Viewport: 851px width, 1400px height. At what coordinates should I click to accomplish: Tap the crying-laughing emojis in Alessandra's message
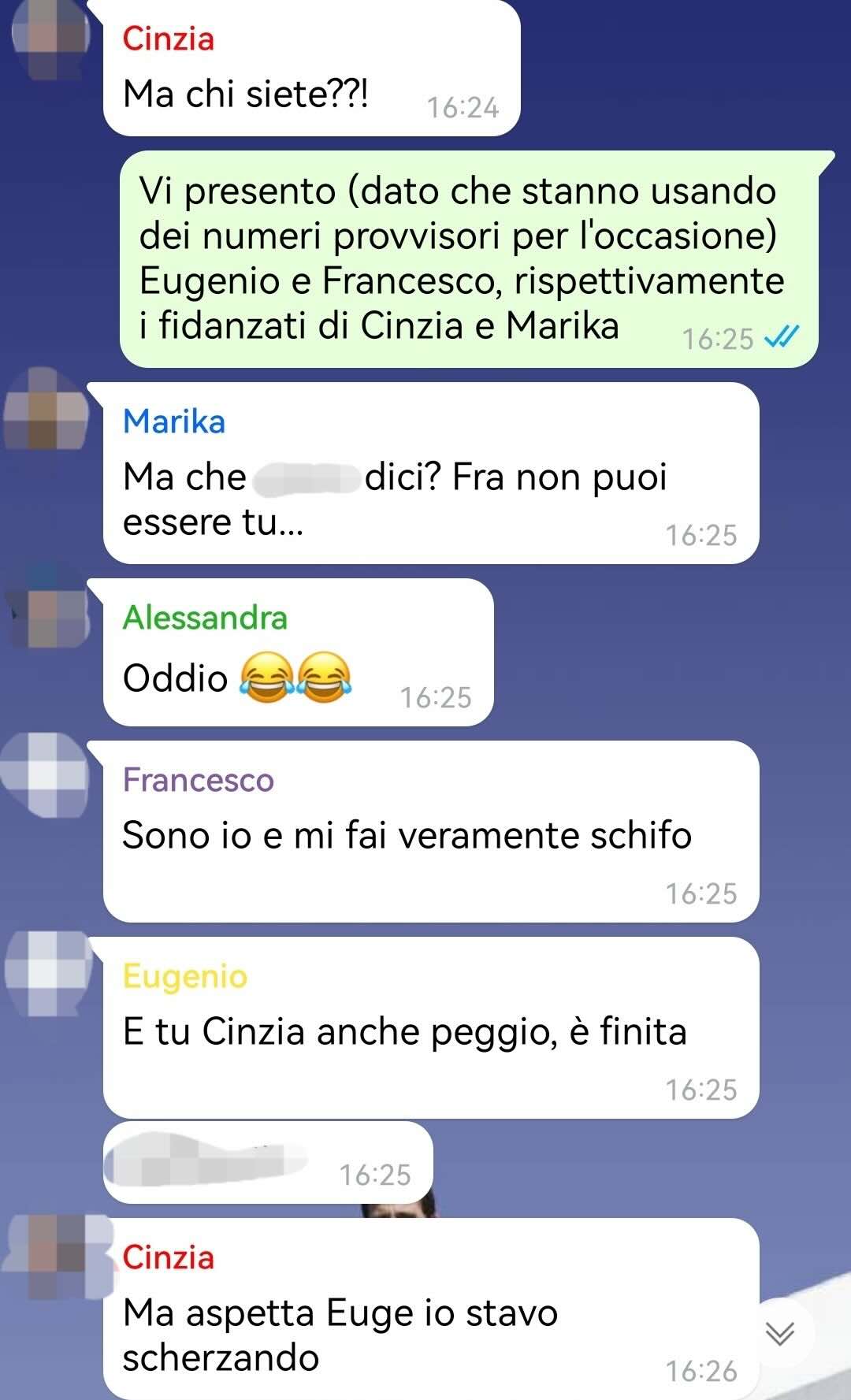(295, 678)
